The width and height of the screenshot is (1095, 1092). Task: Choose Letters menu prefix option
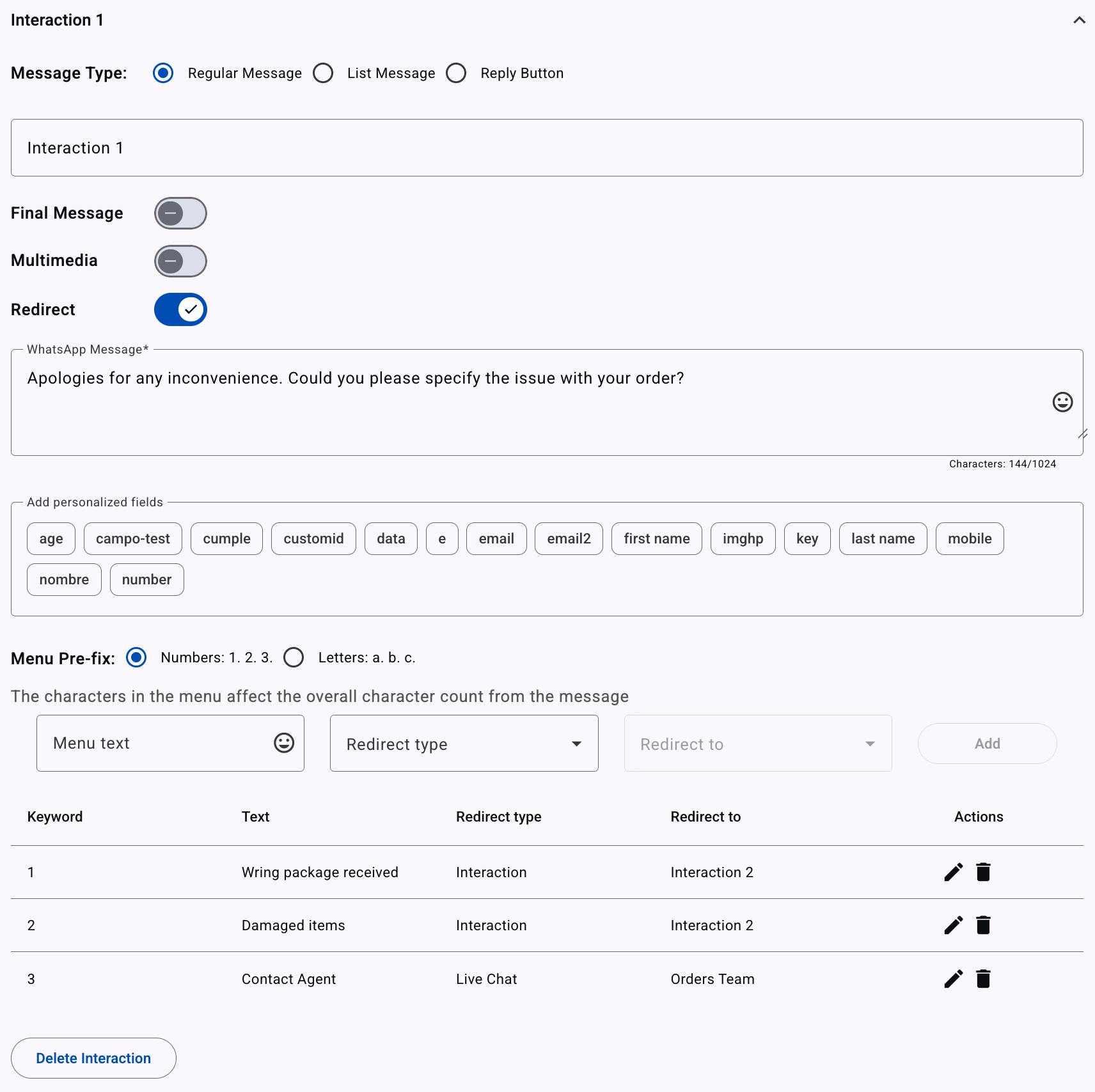[x=294, y=657]
